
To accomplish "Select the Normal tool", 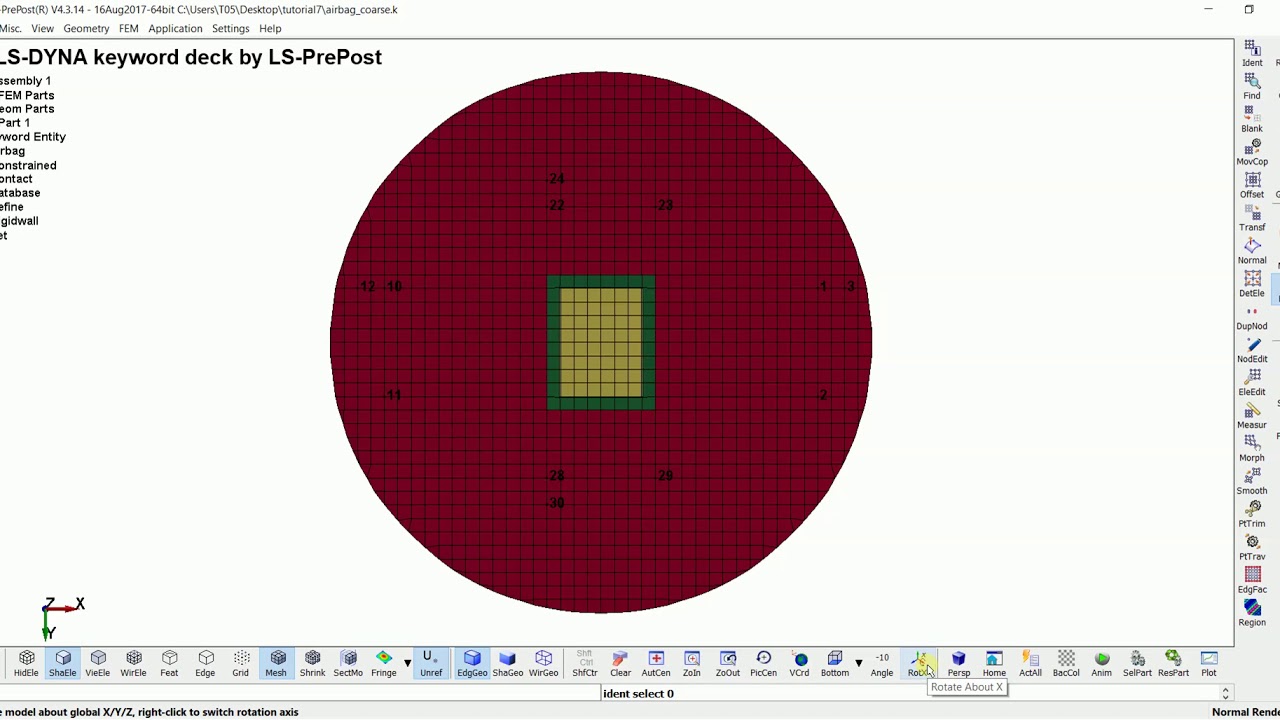I will click(x=1252, y=252).
